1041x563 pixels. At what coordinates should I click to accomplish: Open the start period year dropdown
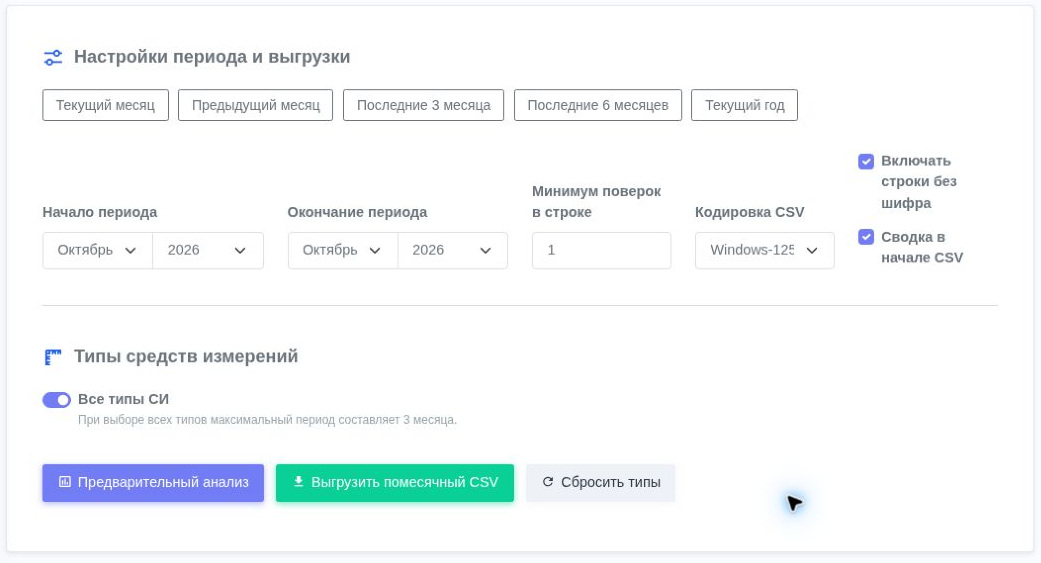click(208, 250)
